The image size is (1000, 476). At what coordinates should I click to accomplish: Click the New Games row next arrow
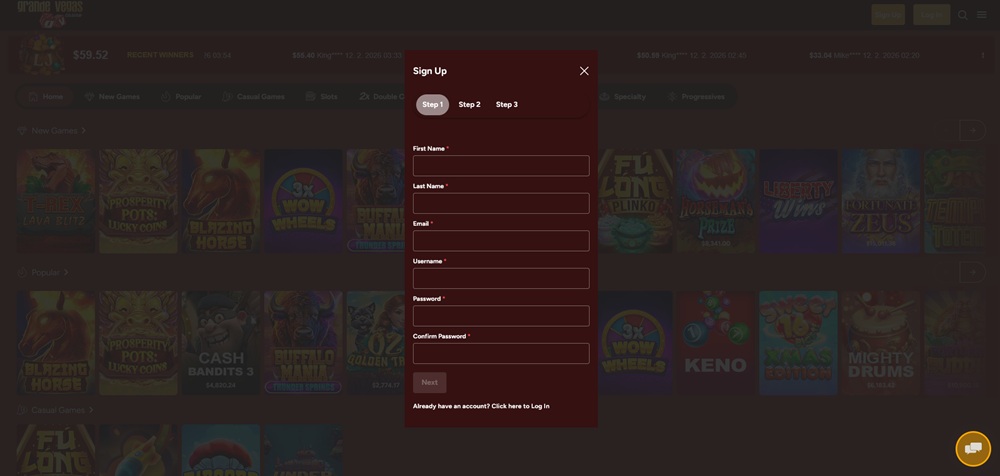[972, 130]
